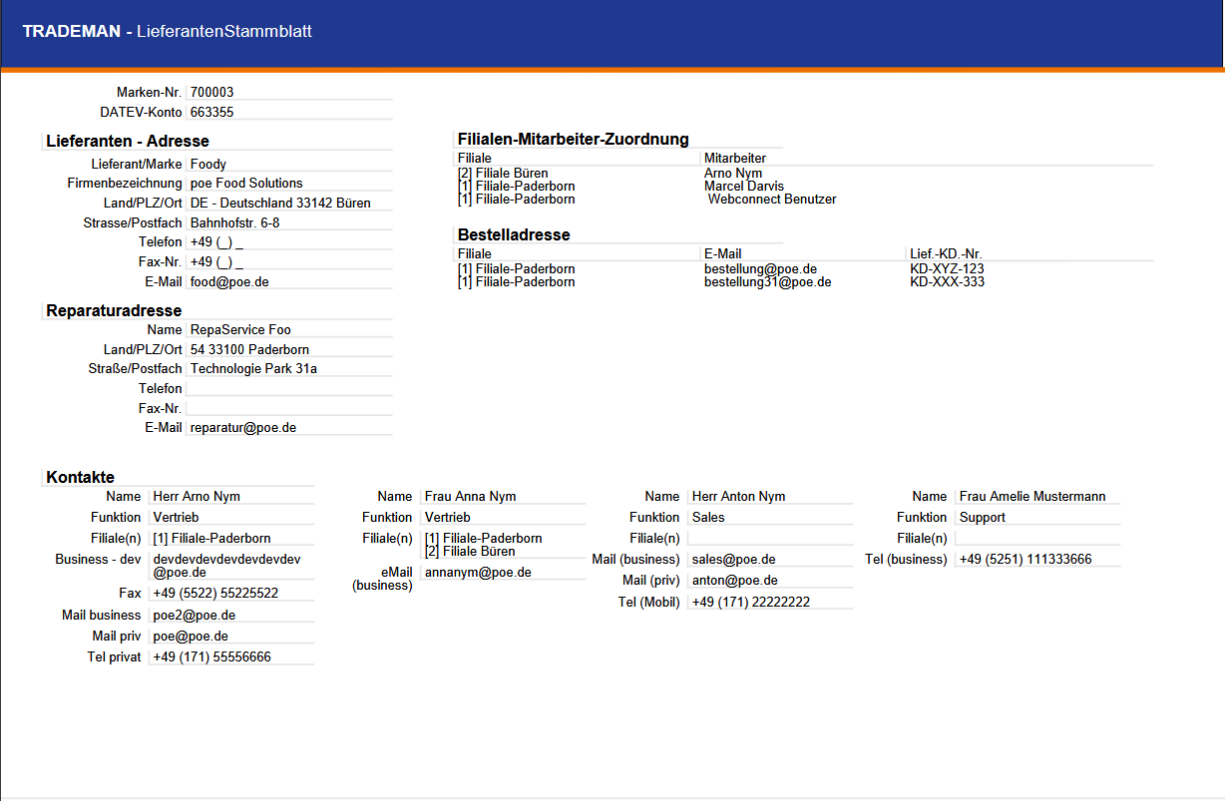Select the Firmenbezeichnung field poe Food Solutions

(288, 183)
